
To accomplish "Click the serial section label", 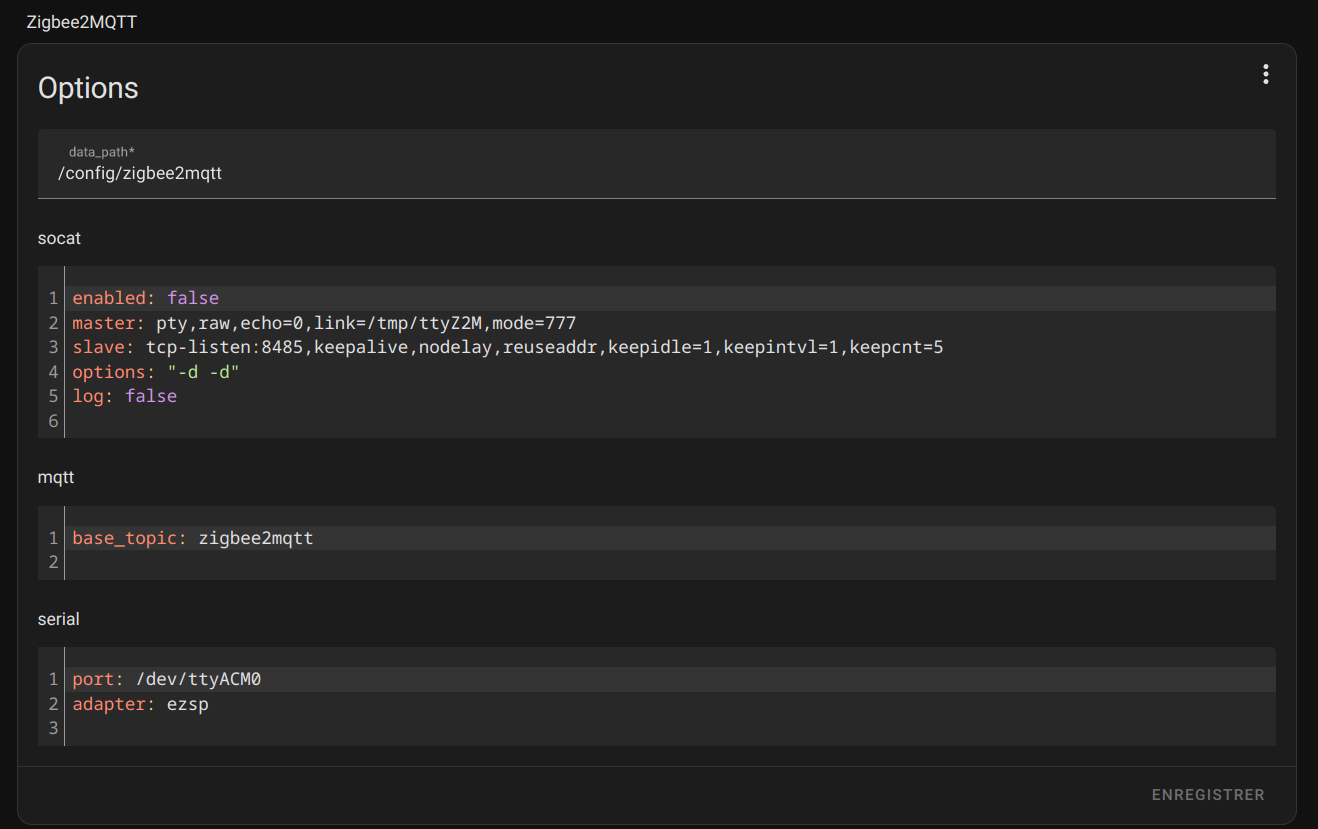I will [58, 619].
